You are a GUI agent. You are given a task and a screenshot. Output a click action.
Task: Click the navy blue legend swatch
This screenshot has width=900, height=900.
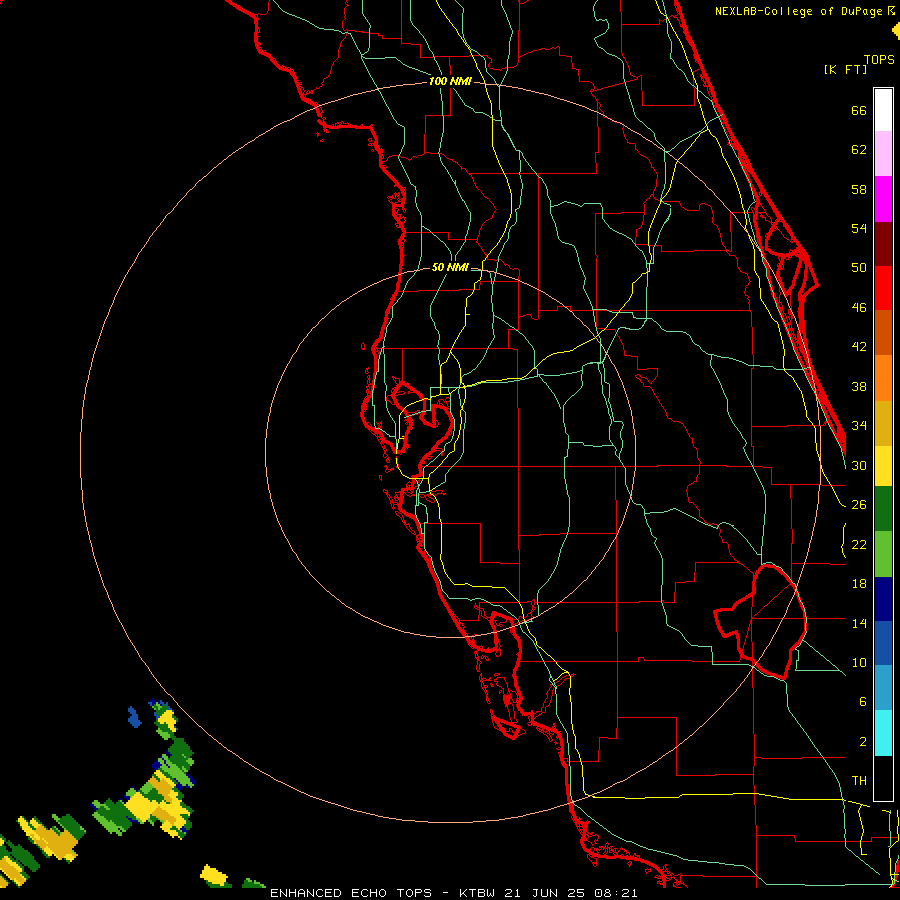click(883, 599)
